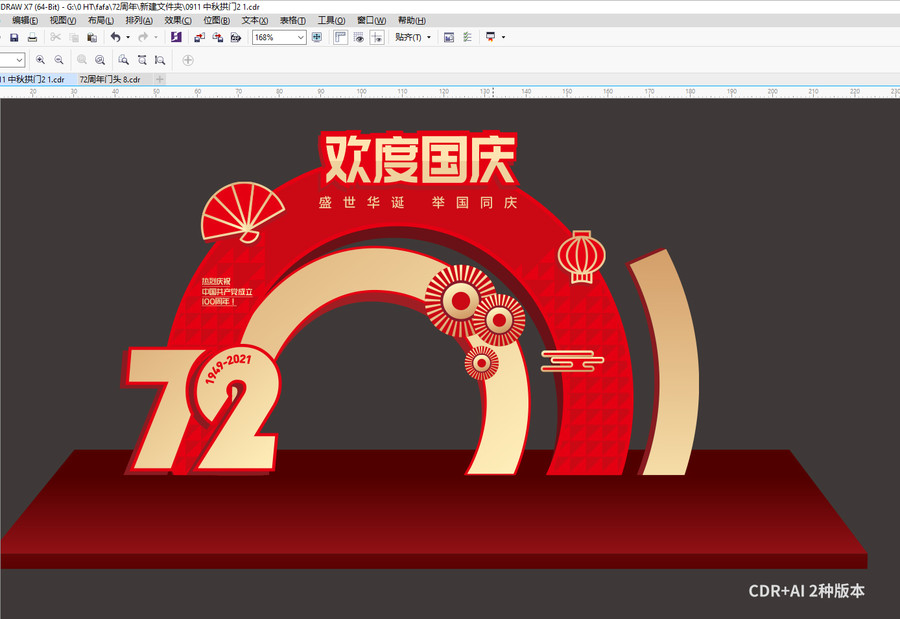Add a new document tab
The height and width of the screenshot is (619, 900).
[160, 79]
